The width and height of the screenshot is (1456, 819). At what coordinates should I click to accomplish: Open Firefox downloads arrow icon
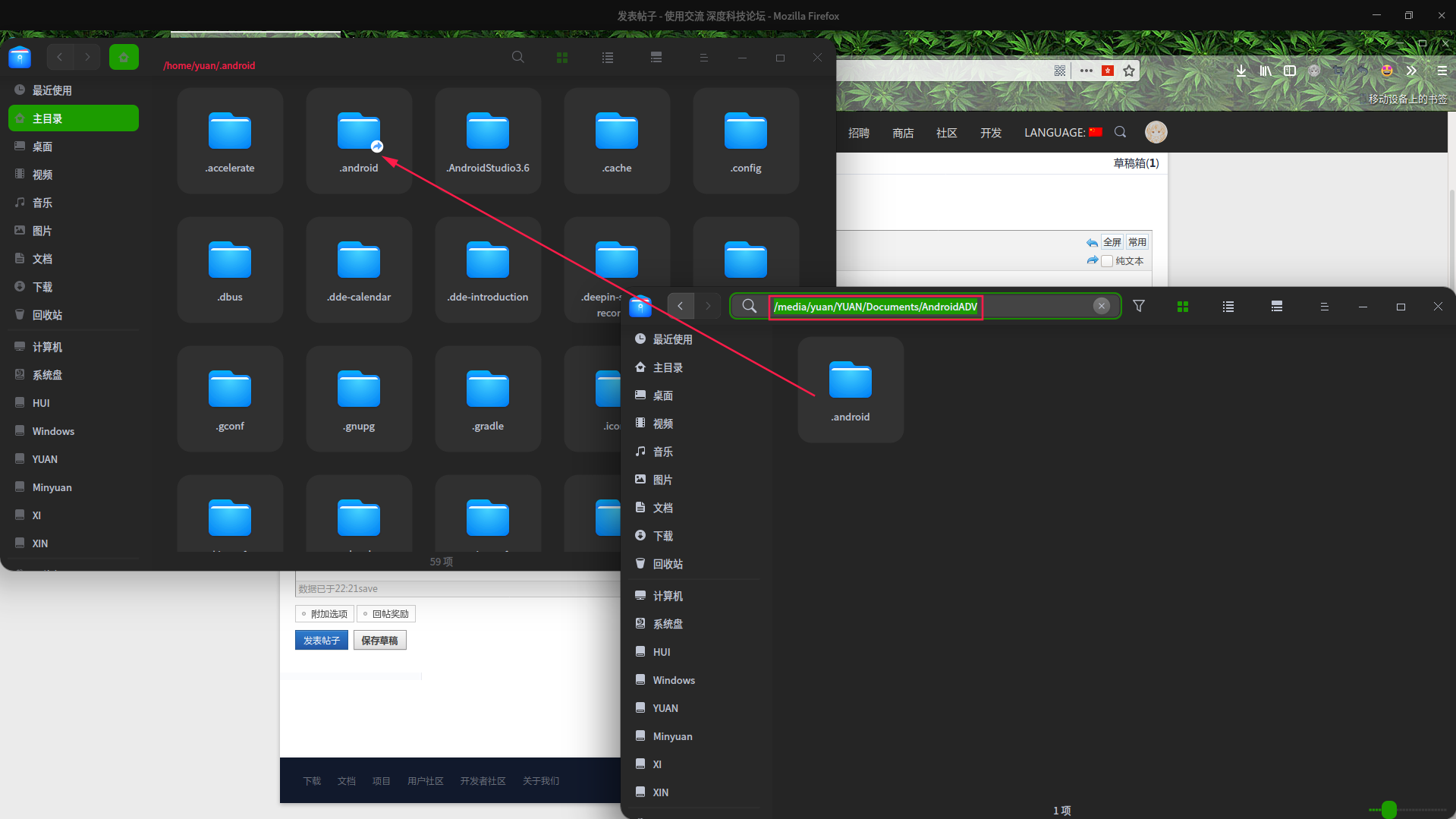pyautogui.click(x=1241, y=71)
